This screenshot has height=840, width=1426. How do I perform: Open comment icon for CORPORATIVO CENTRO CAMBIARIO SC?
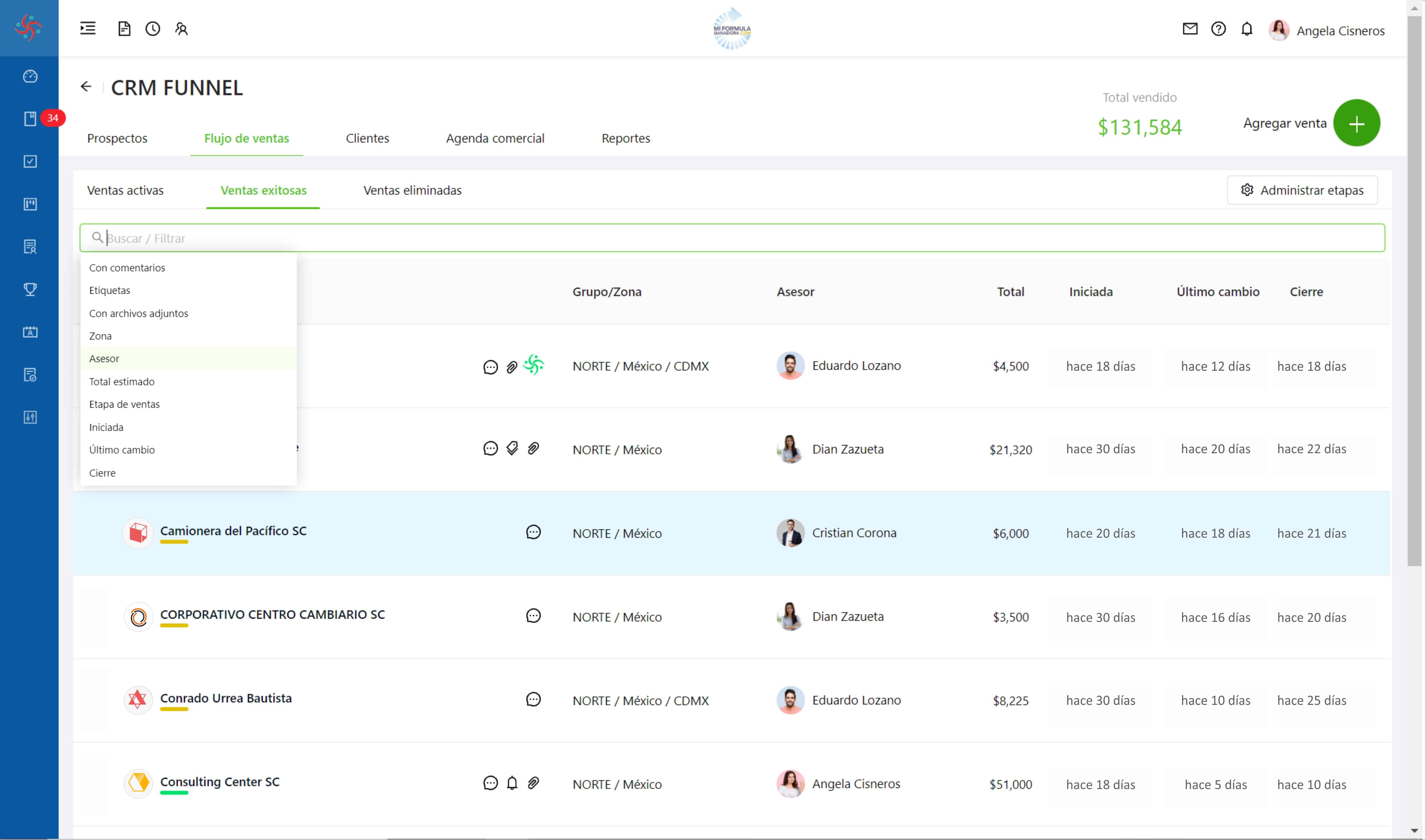[533, 616]
